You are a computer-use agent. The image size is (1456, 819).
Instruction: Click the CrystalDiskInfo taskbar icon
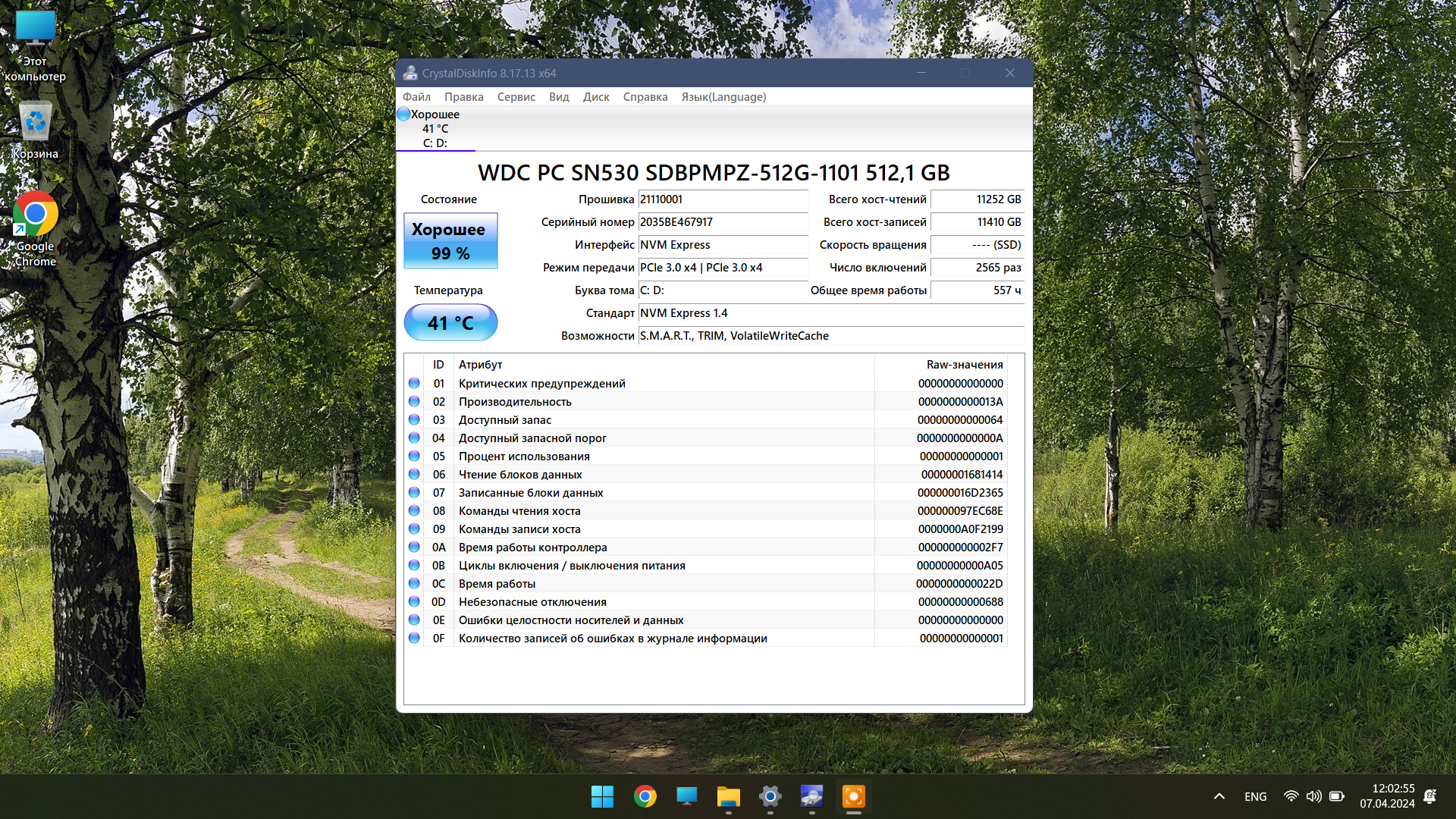tap(811, 796)
